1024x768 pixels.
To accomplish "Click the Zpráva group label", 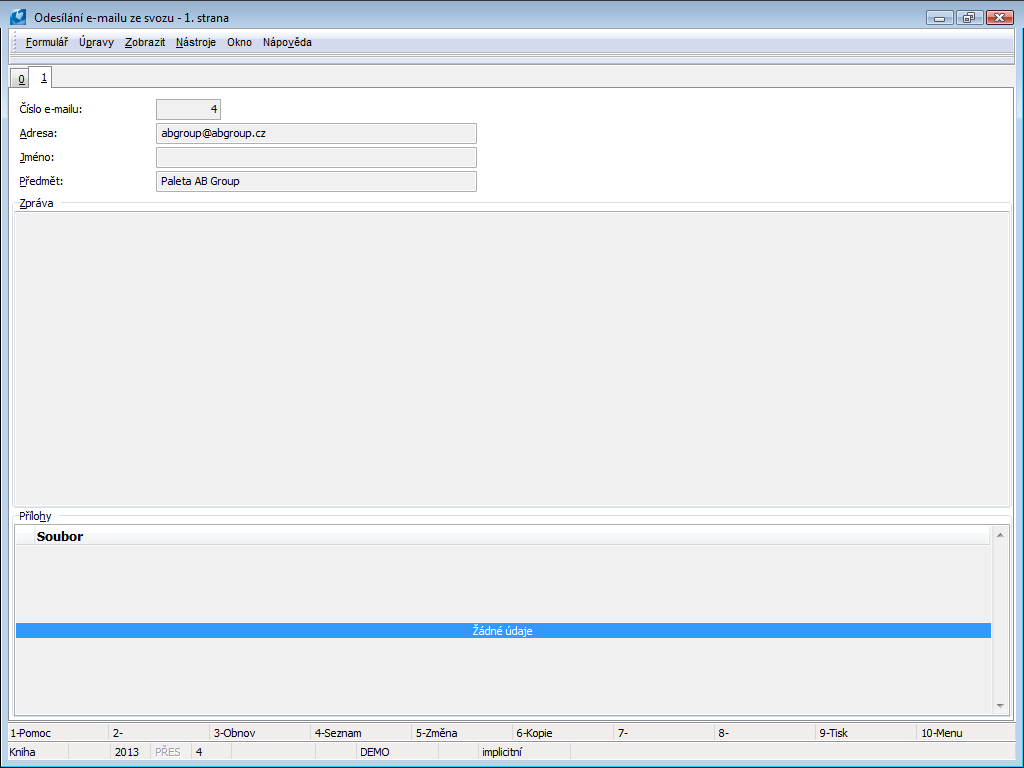I will pyautogui.click(x=37, y=203).
